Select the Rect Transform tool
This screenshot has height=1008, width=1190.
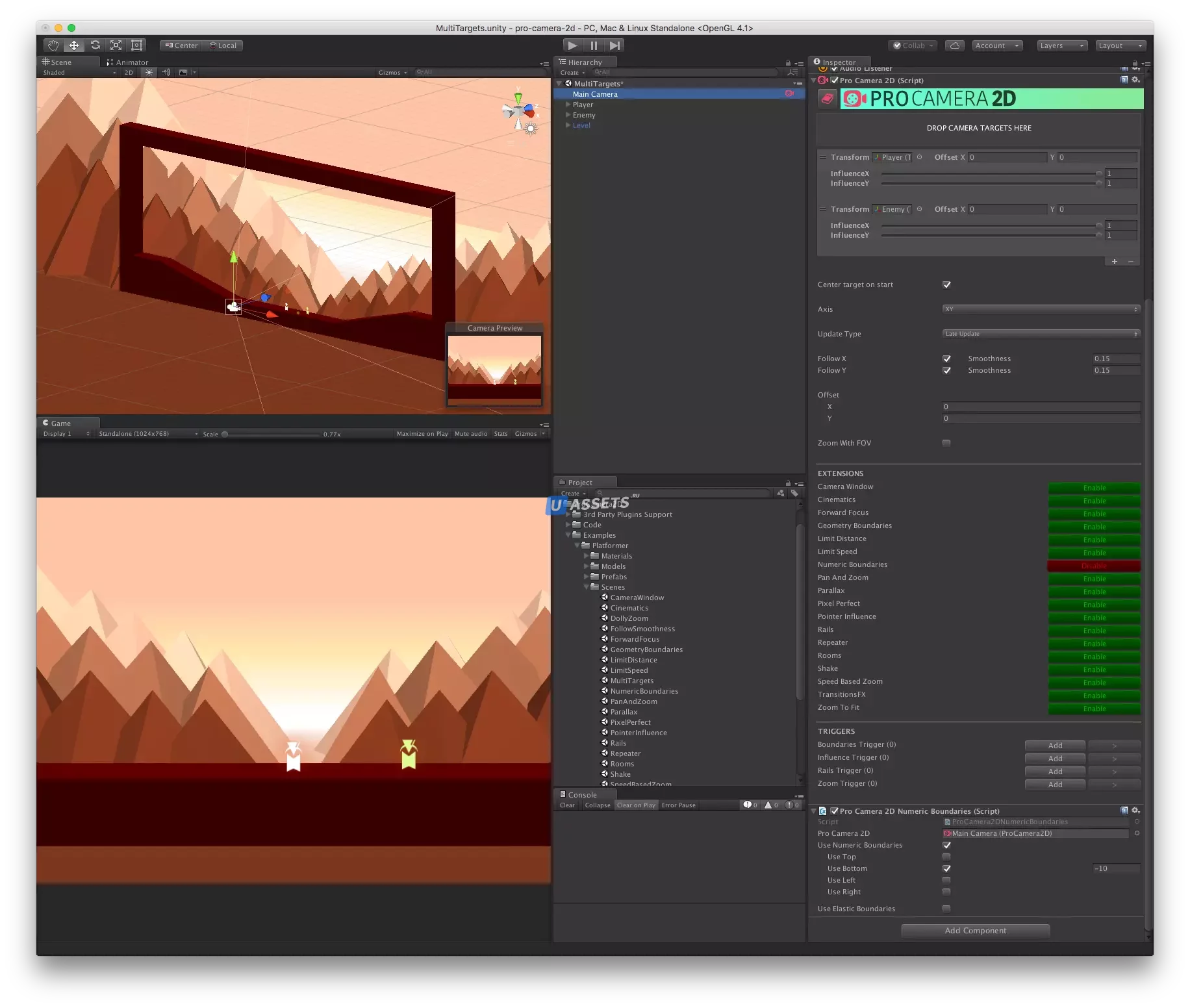137,45
